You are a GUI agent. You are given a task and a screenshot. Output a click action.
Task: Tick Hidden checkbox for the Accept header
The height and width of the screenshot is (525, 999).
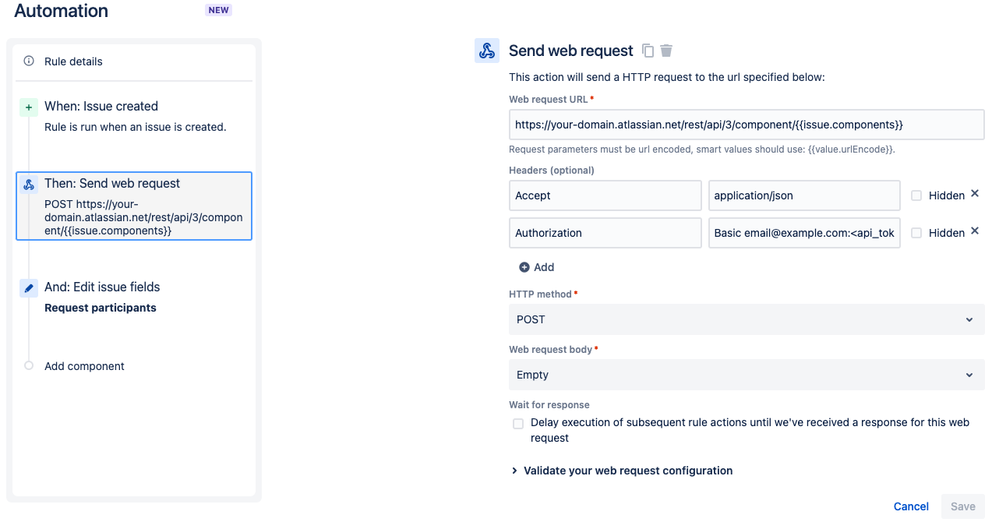[916, 196]
